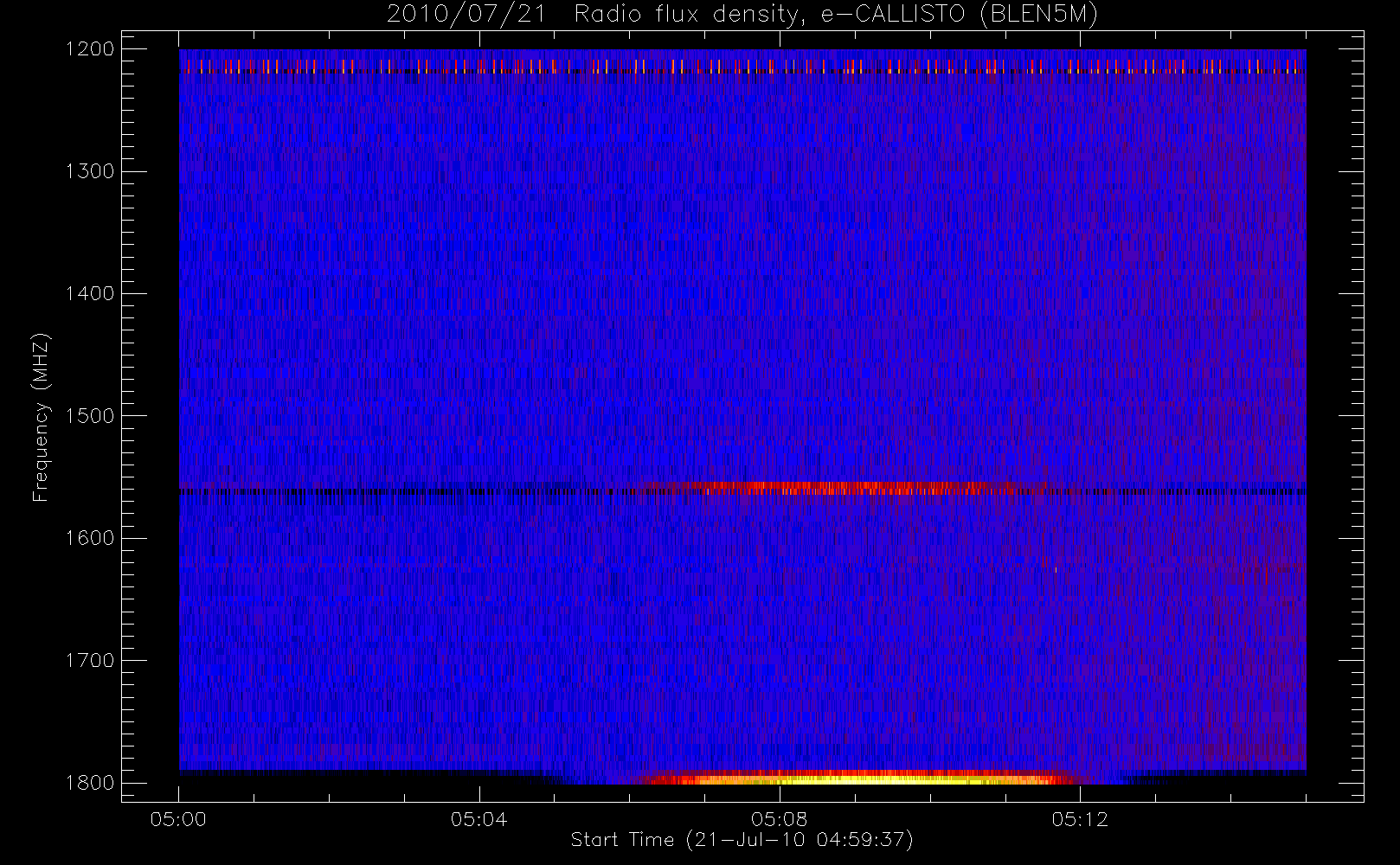Click the small white spike near 1625 MHz
The width and height of the screenshot is (1400, 865).
point(1056,569)
